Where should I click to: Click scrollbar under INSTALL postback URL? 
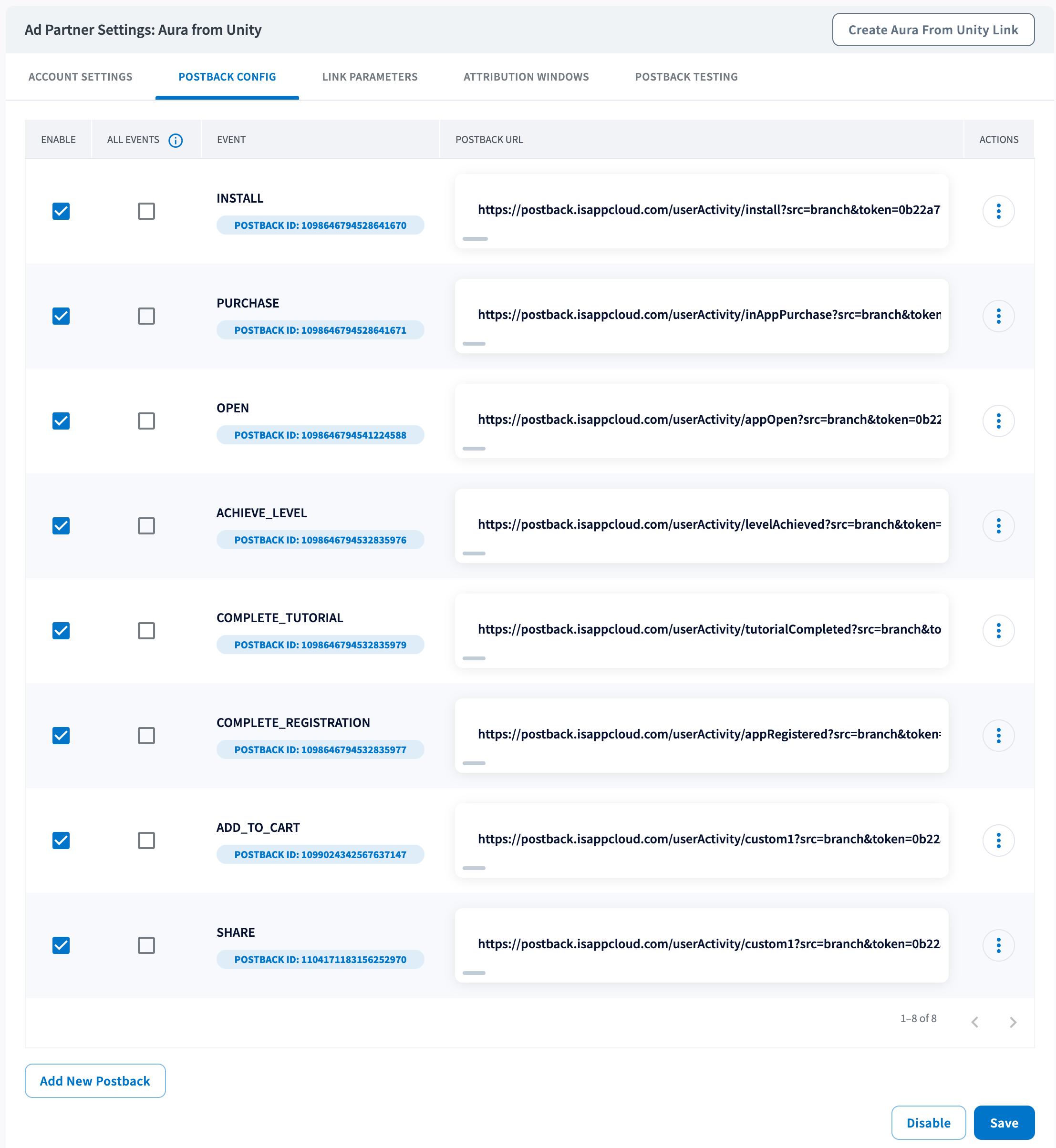(x=475, y=239)
